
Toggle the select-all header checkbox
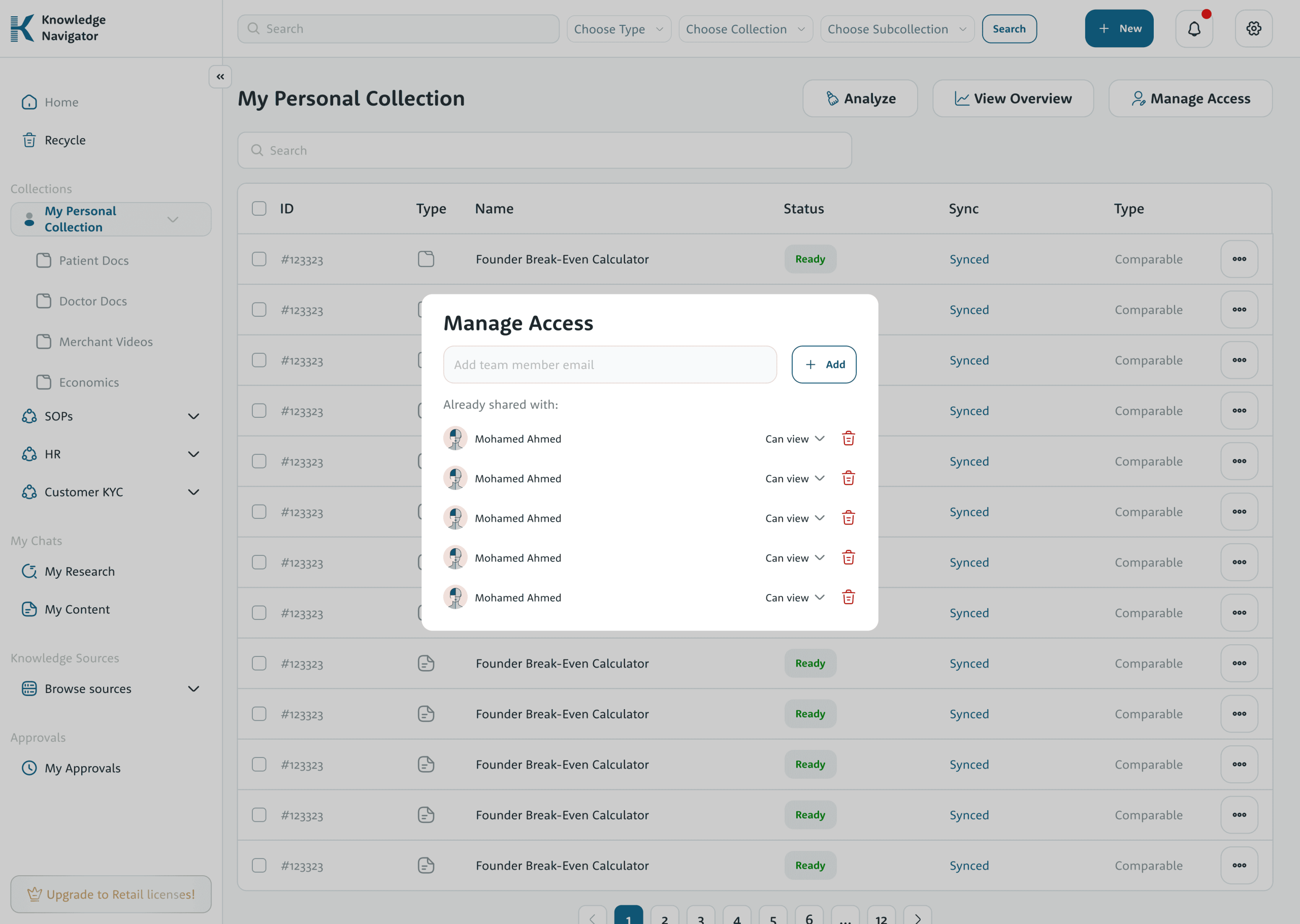coord(259,208)
